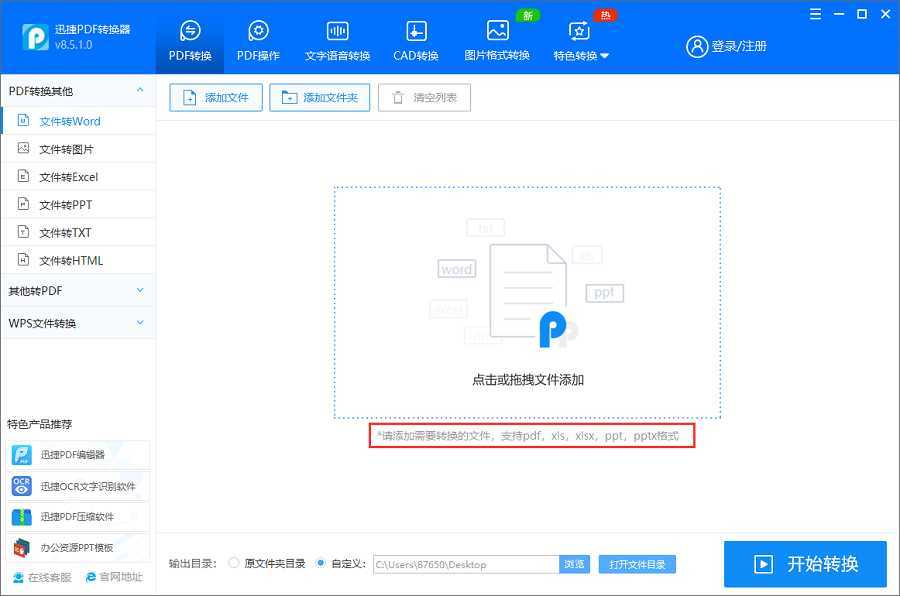Click the 添加文件夹 button
This screenshot has width=900, height=596.
[x=320, y=98]
